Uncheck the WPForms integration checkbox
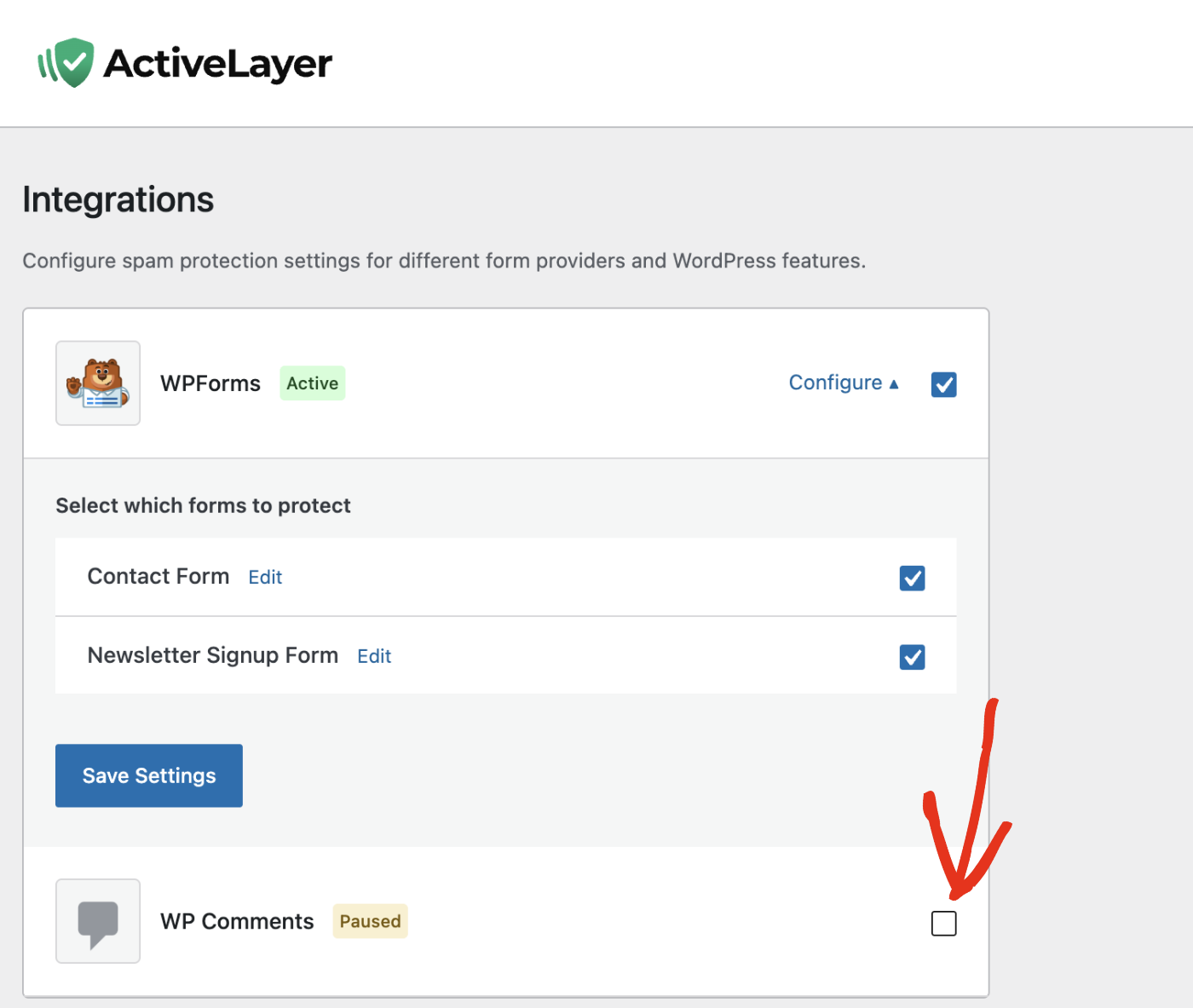The width and height of the screenshot is (1193, 1008). coord(943,384)
